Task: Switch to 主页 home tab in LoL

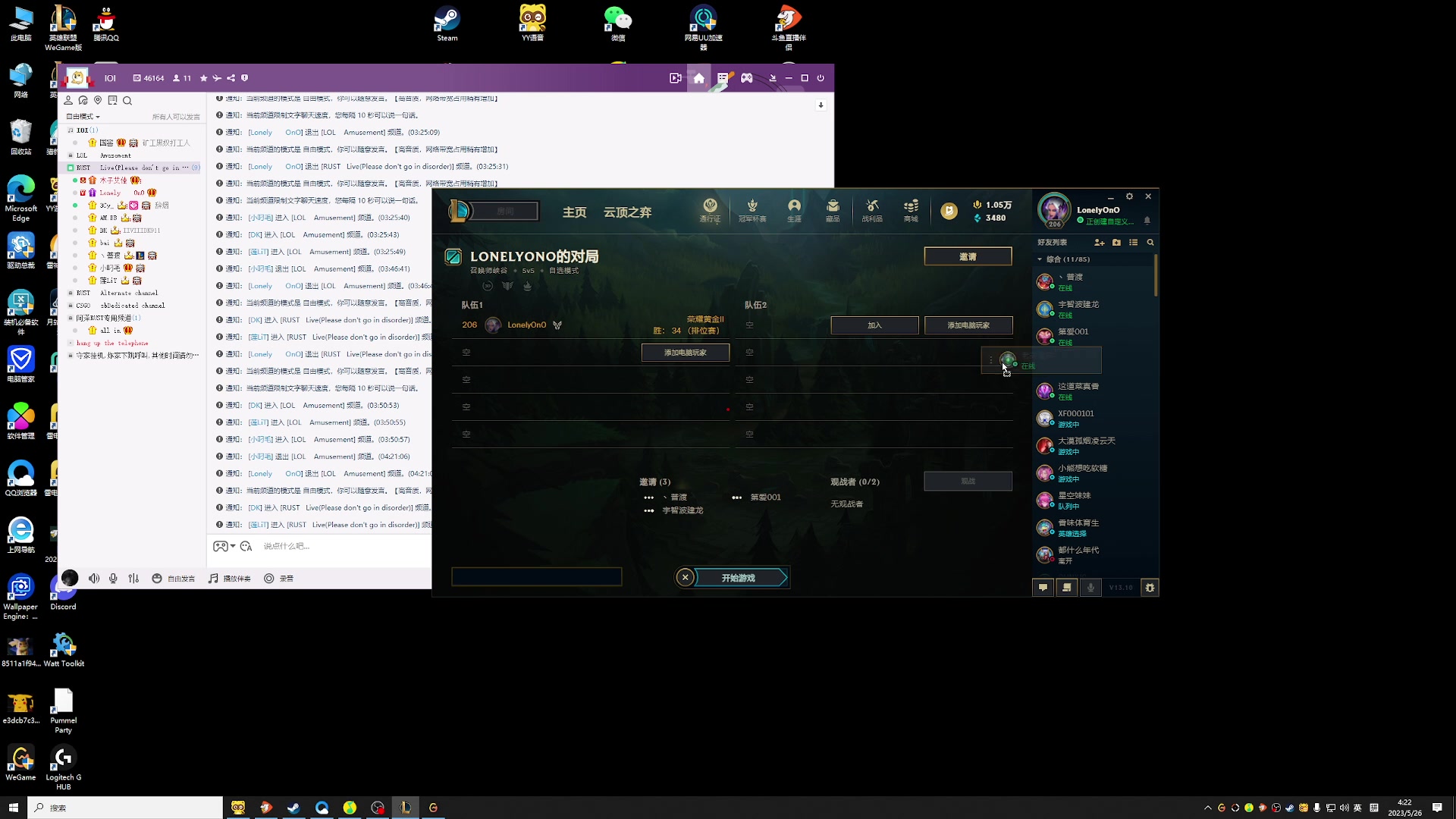Action: (x=575, y=212)
